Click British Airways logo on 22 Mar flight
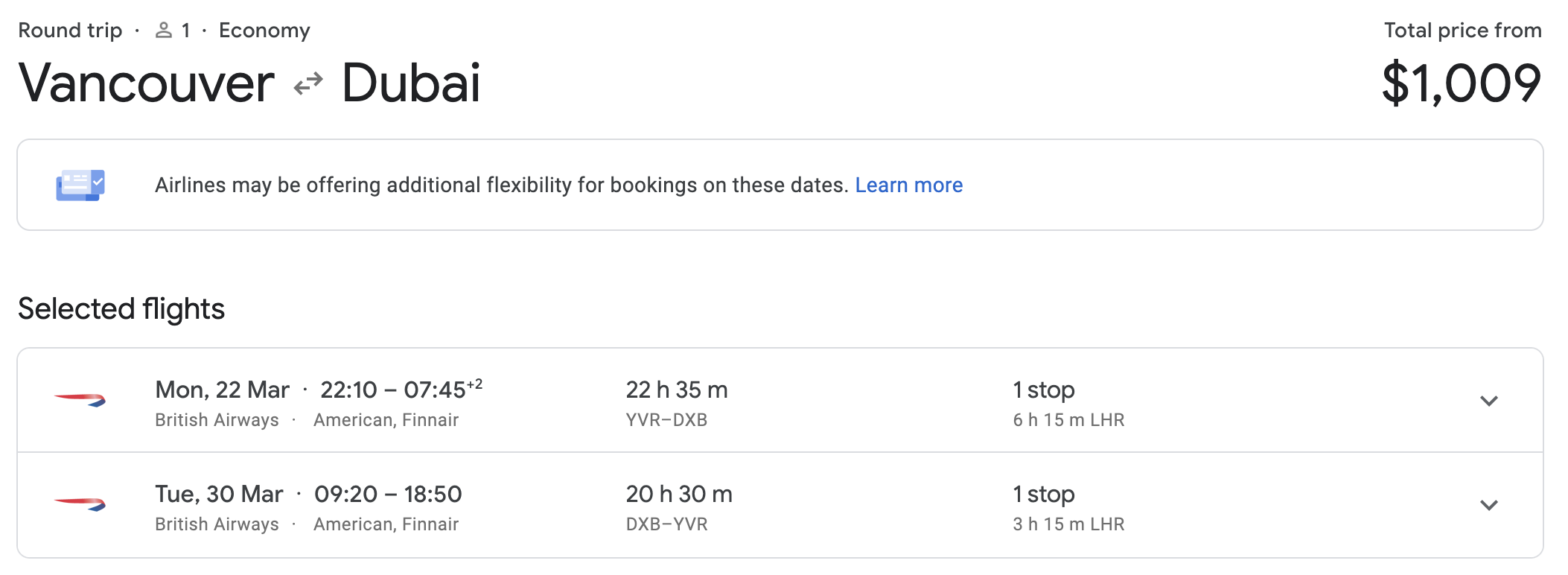Screen dimensions: 1568x575 80,401
